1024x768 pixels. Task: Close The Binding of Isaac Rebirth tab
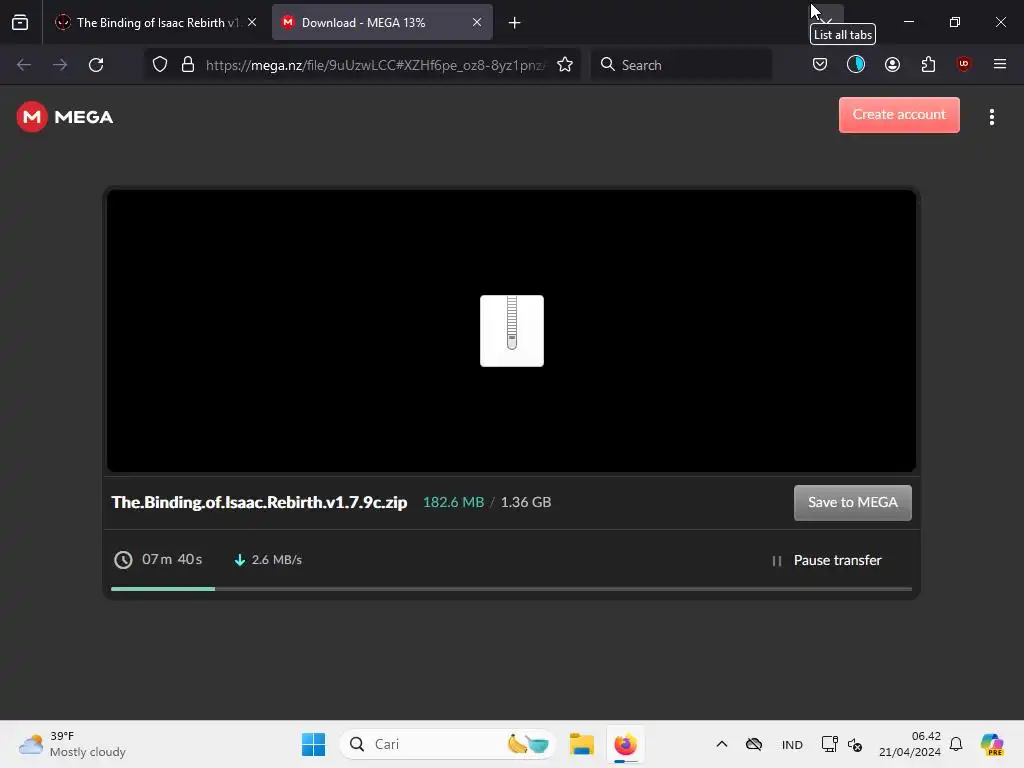coord(252,22)
